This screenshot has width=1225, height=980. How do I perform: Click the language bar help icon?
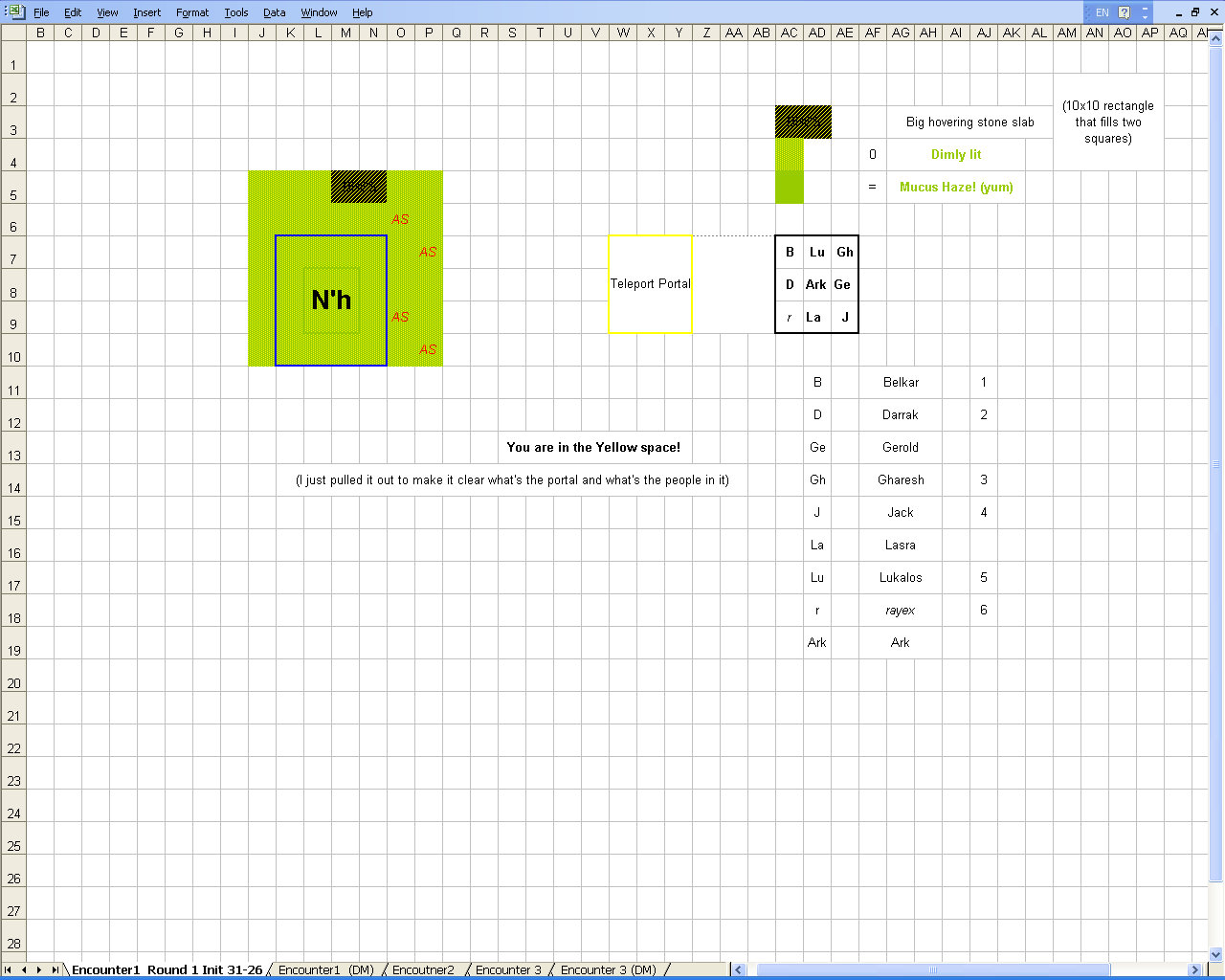point(1125,12)
